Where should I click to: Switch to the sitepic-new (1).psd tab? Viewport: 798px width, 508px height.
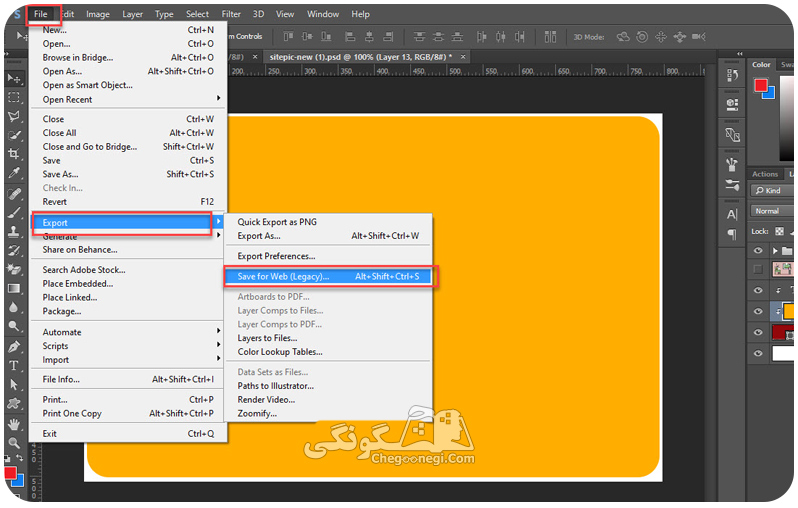point(360,57)
